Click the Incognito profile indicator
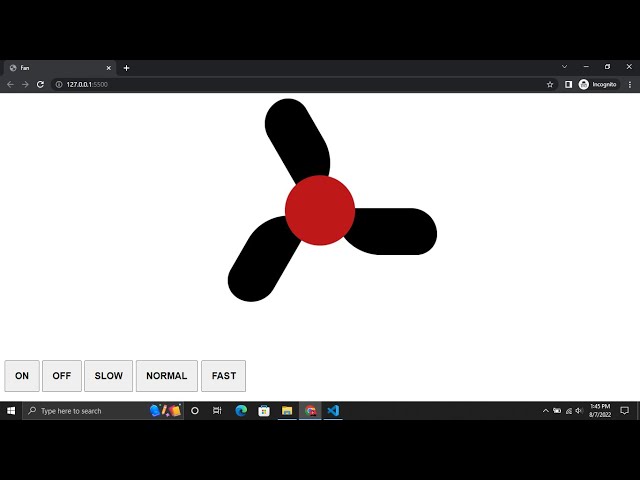This screenshot has width=640, height=480. [598, 84]
